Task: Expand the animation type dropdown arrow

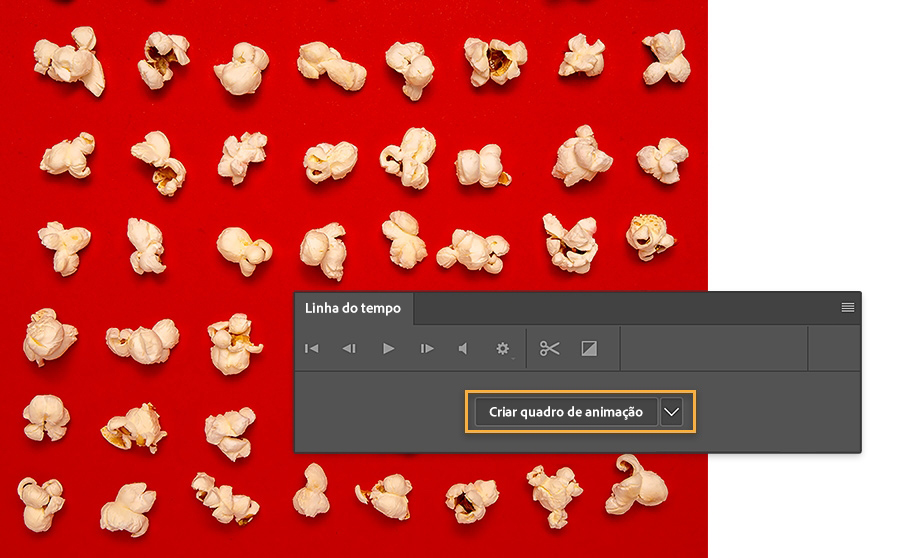Action: [x=672, y=412]
